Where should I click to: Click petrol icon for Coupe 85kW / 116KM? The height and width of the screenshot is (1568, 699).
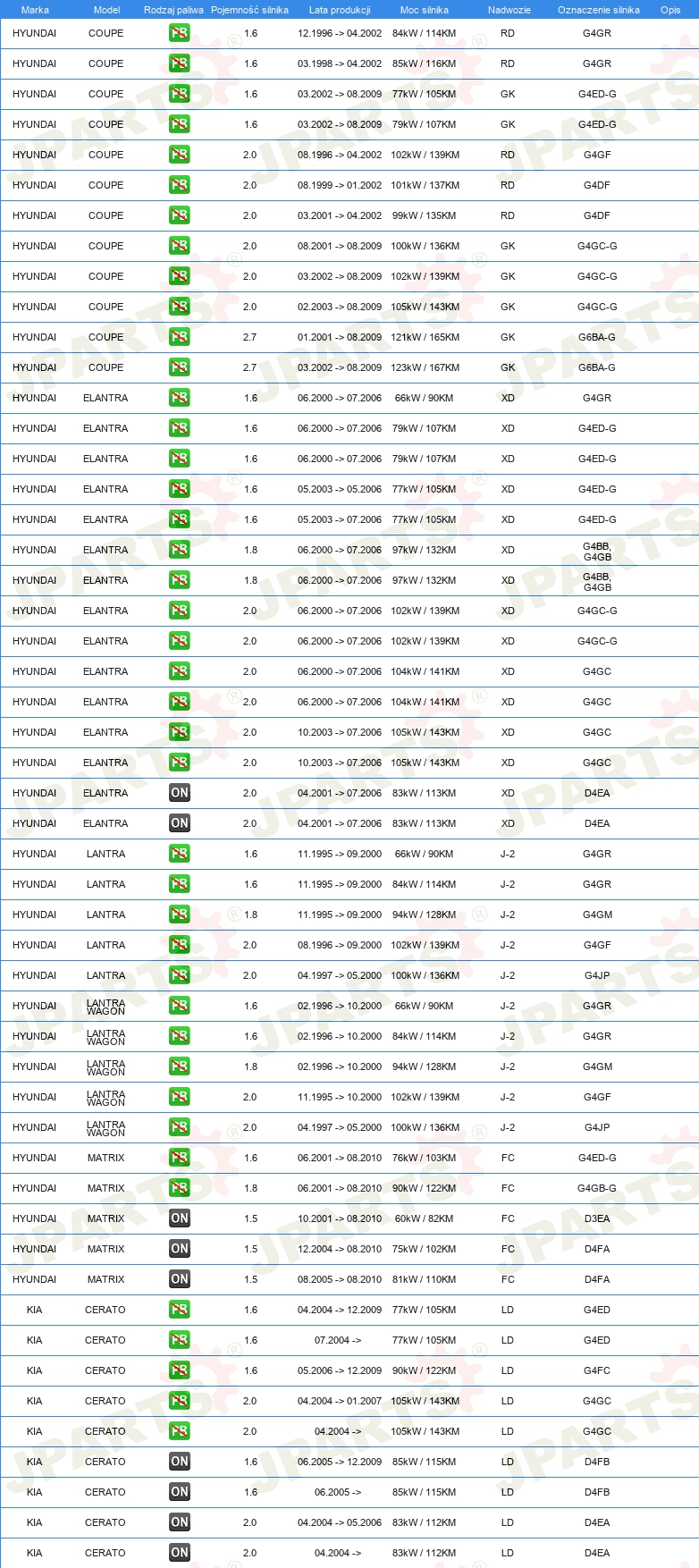[x=180, y=63]
